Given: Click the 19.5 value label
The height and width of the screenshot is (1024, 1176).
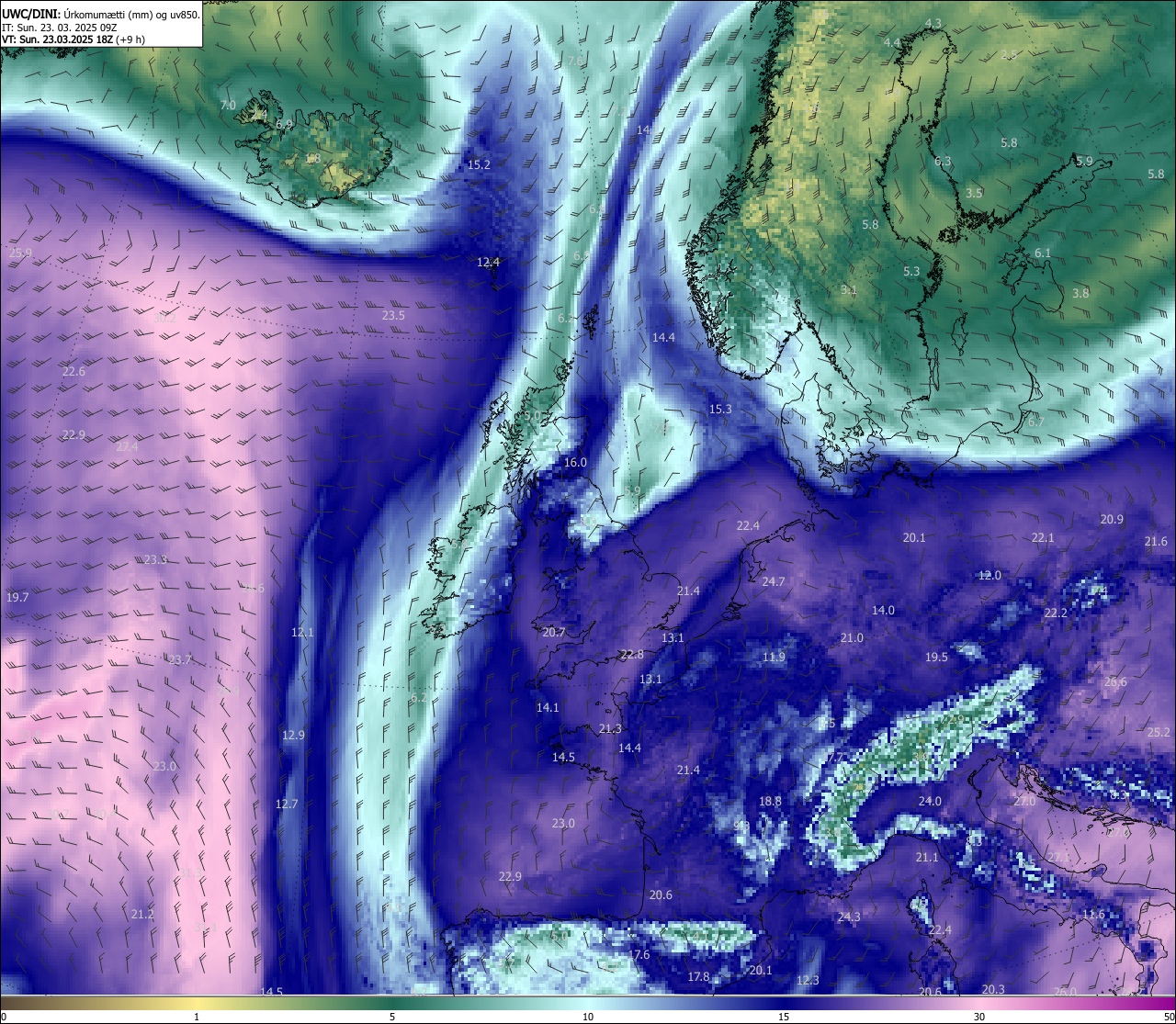Looking at the screenshot, I should 936,657.
